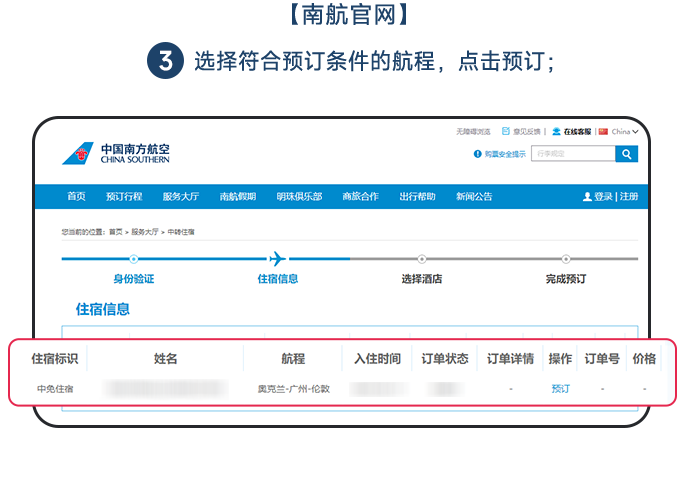Click the 入住时间 column header
The height and width of the screenshot is (491, 696).
pyautogui.click(x=377, y=359)
